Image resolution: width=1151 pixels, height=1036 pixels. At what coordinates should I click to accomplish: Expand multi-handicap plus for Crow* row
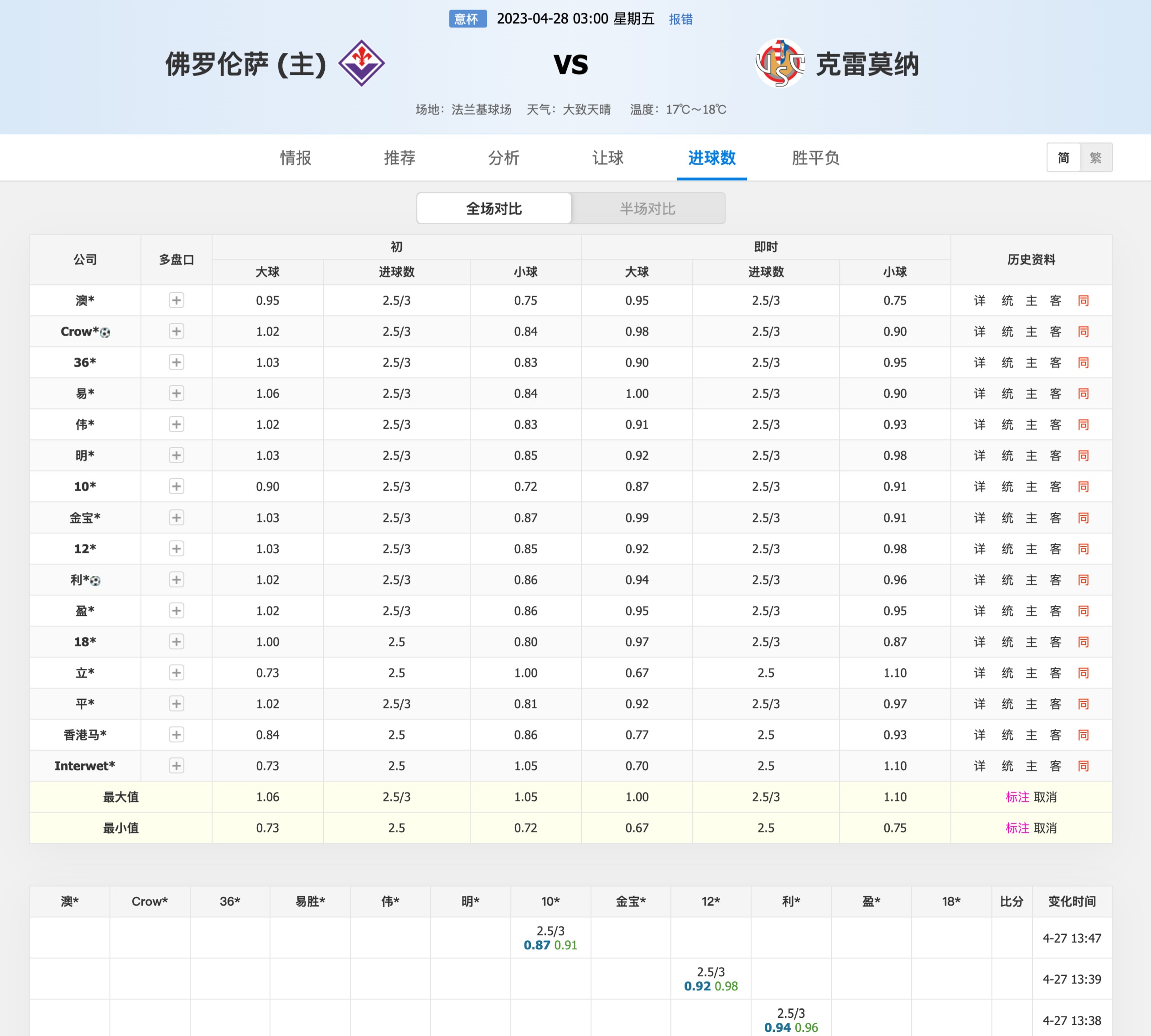(176, 332)
